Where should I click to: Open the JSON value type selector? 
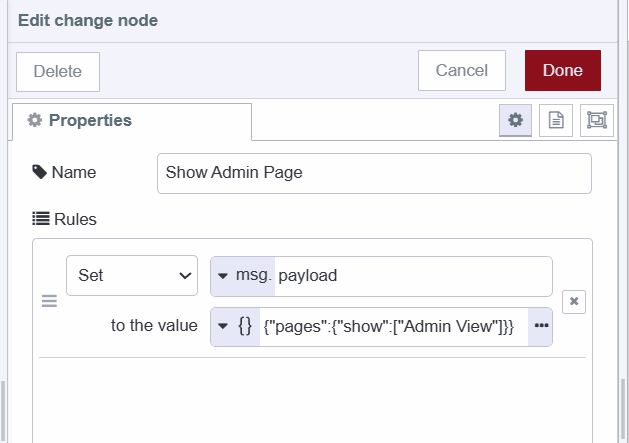click(x=235, y=326)
